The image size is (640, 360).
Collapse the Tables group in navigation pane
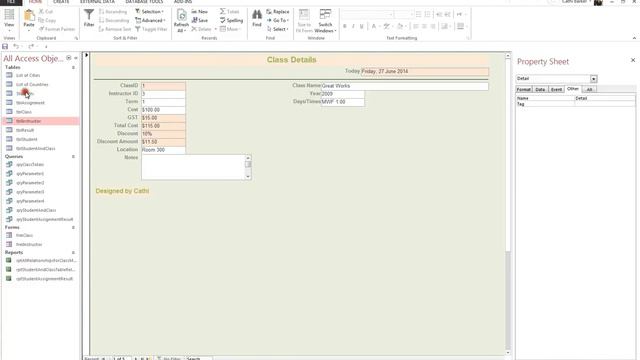tap(73, 67)
